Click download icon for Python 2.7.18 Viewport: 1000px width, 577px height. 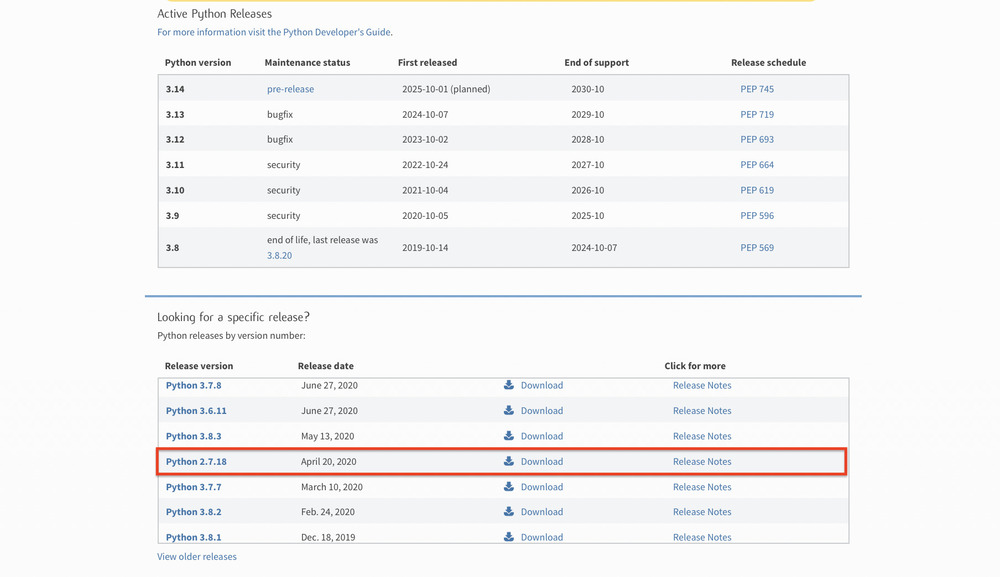[509, 461]
